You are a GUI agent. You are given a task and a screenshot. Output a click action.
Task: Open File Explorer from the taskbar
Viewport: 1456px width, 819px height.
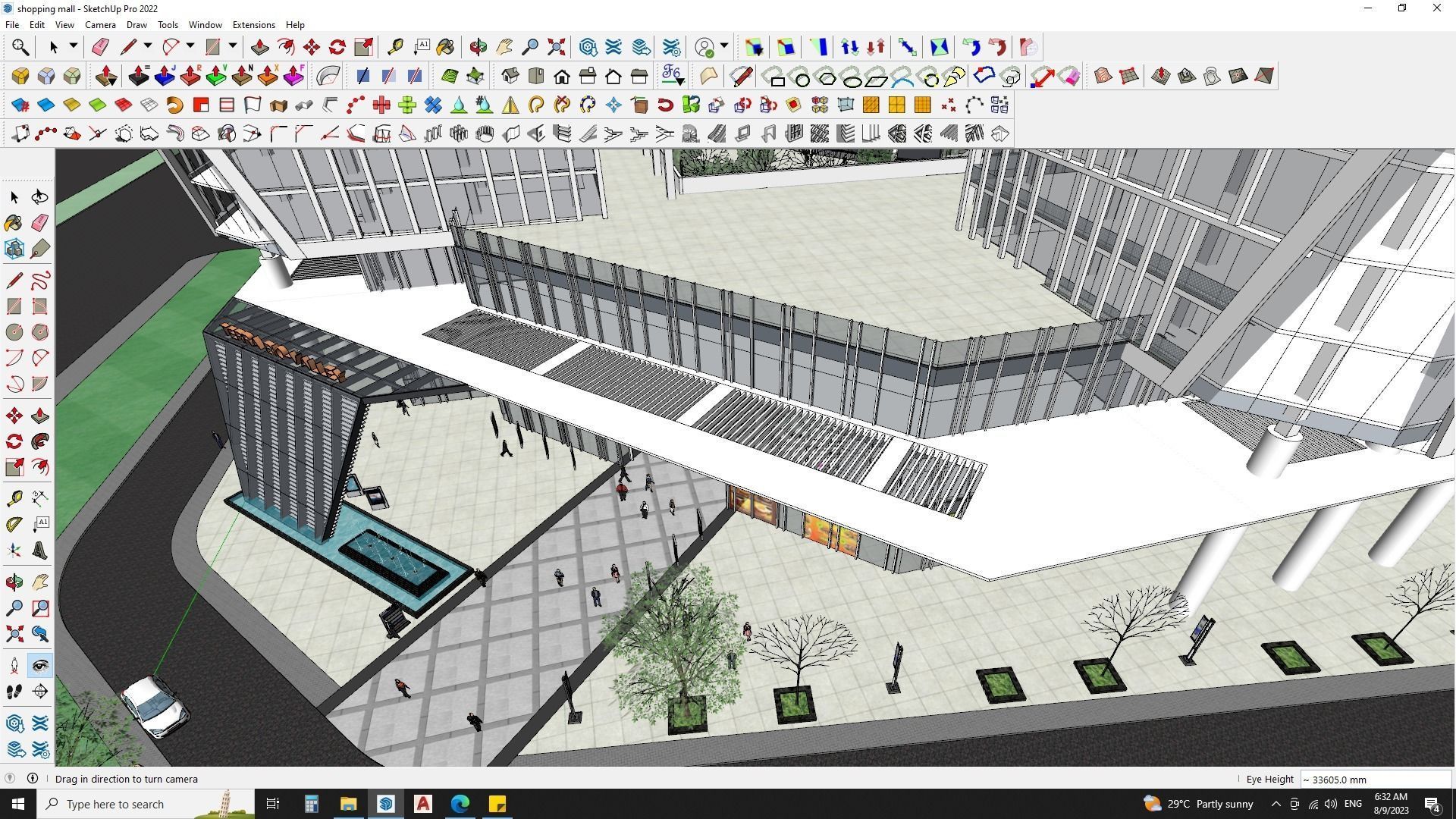pyautogui.click(x=348, y=804)
